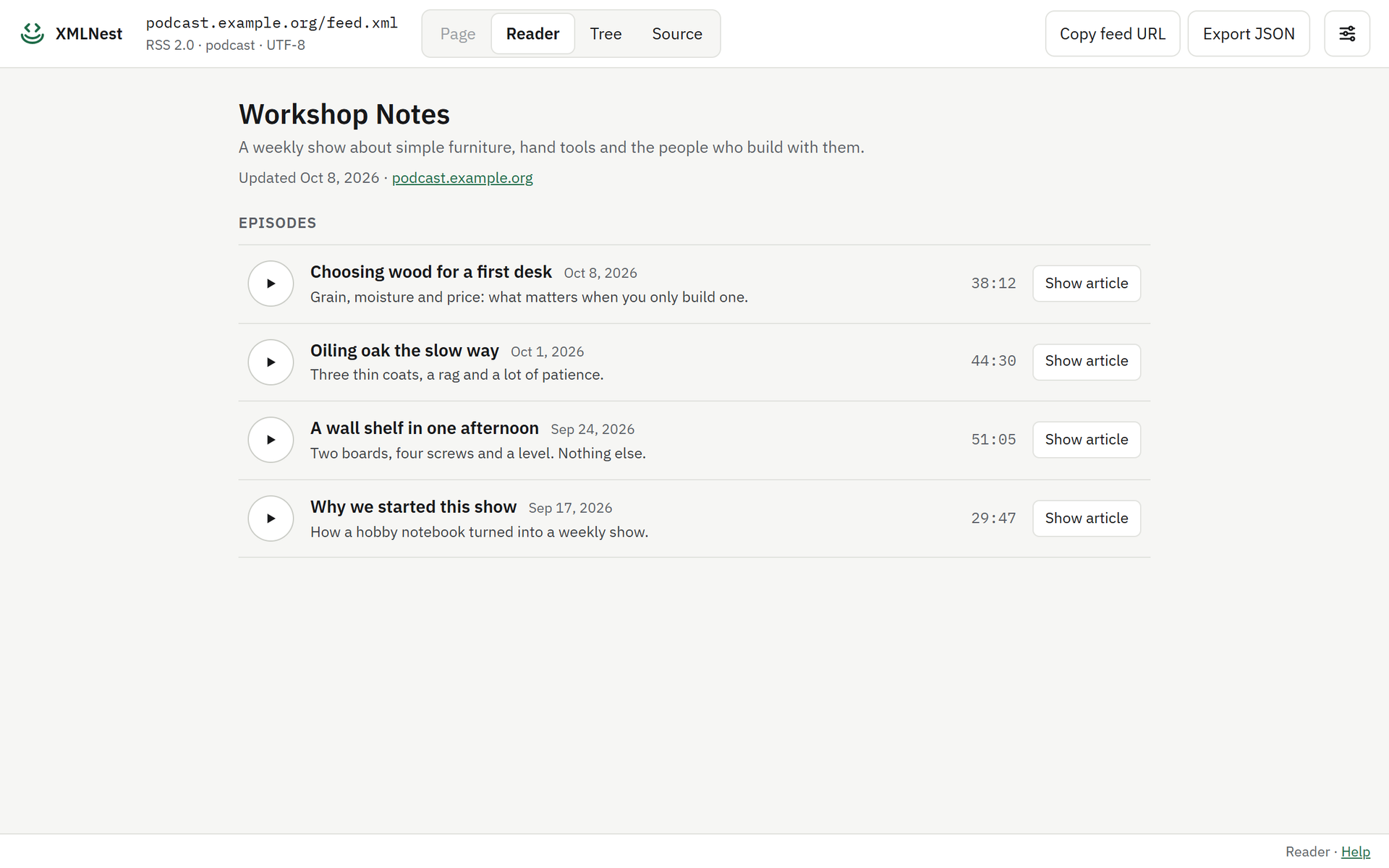1389x868 pixels.
Task: Open the Help link in the footer
Action: 1356,852
